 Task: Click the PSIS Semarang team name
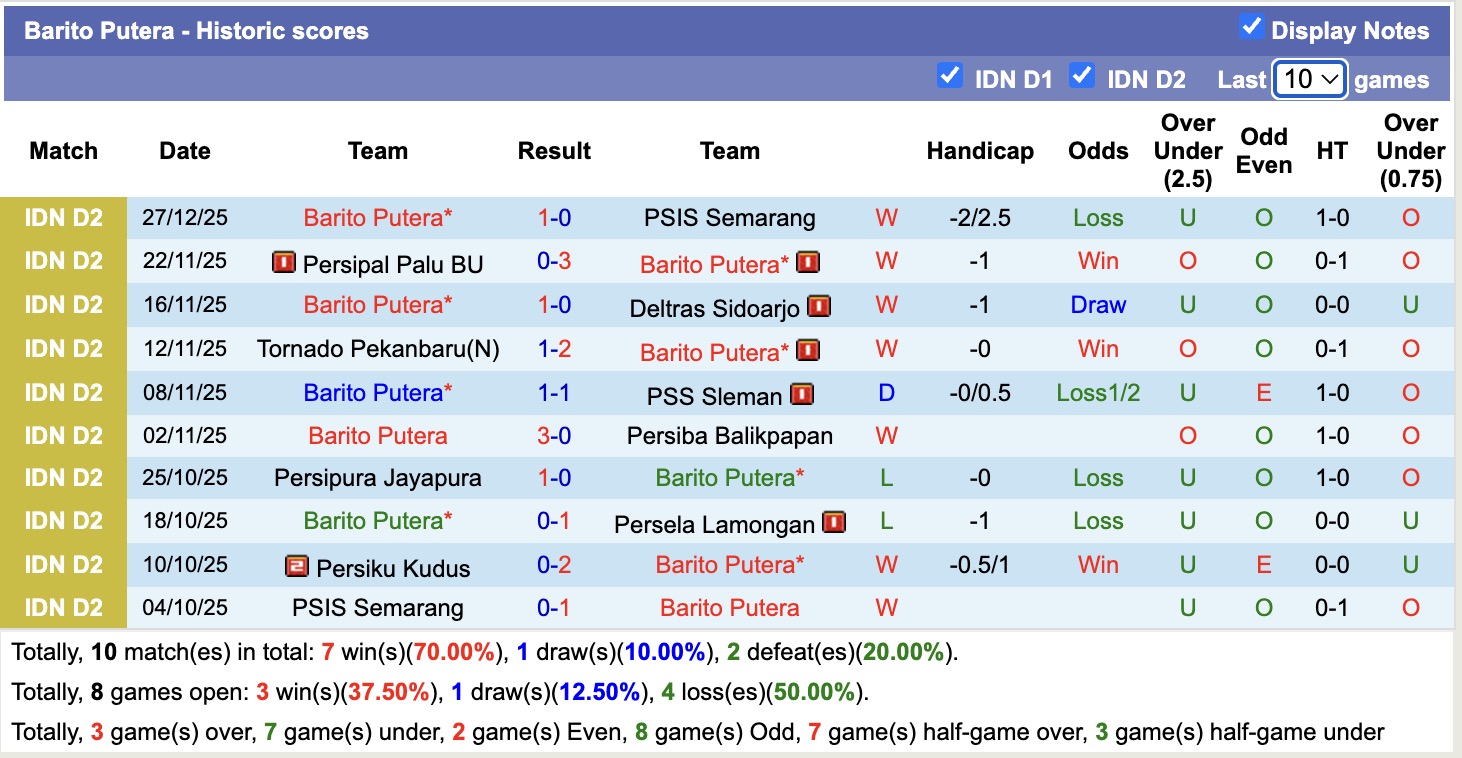(730, 217)
